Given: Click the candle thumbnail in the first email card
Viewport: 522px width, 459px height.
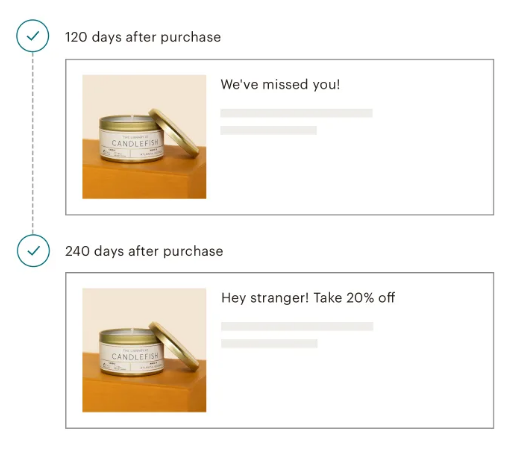Looking at the screenshot, I should 144,137.
